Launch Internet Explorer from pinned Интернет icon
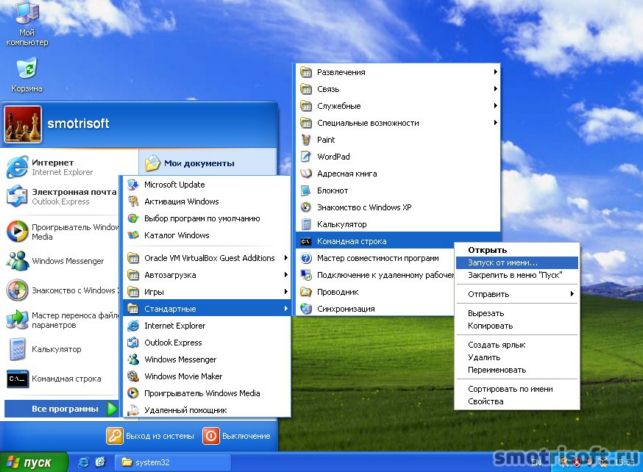 click(x=17, y=167)
